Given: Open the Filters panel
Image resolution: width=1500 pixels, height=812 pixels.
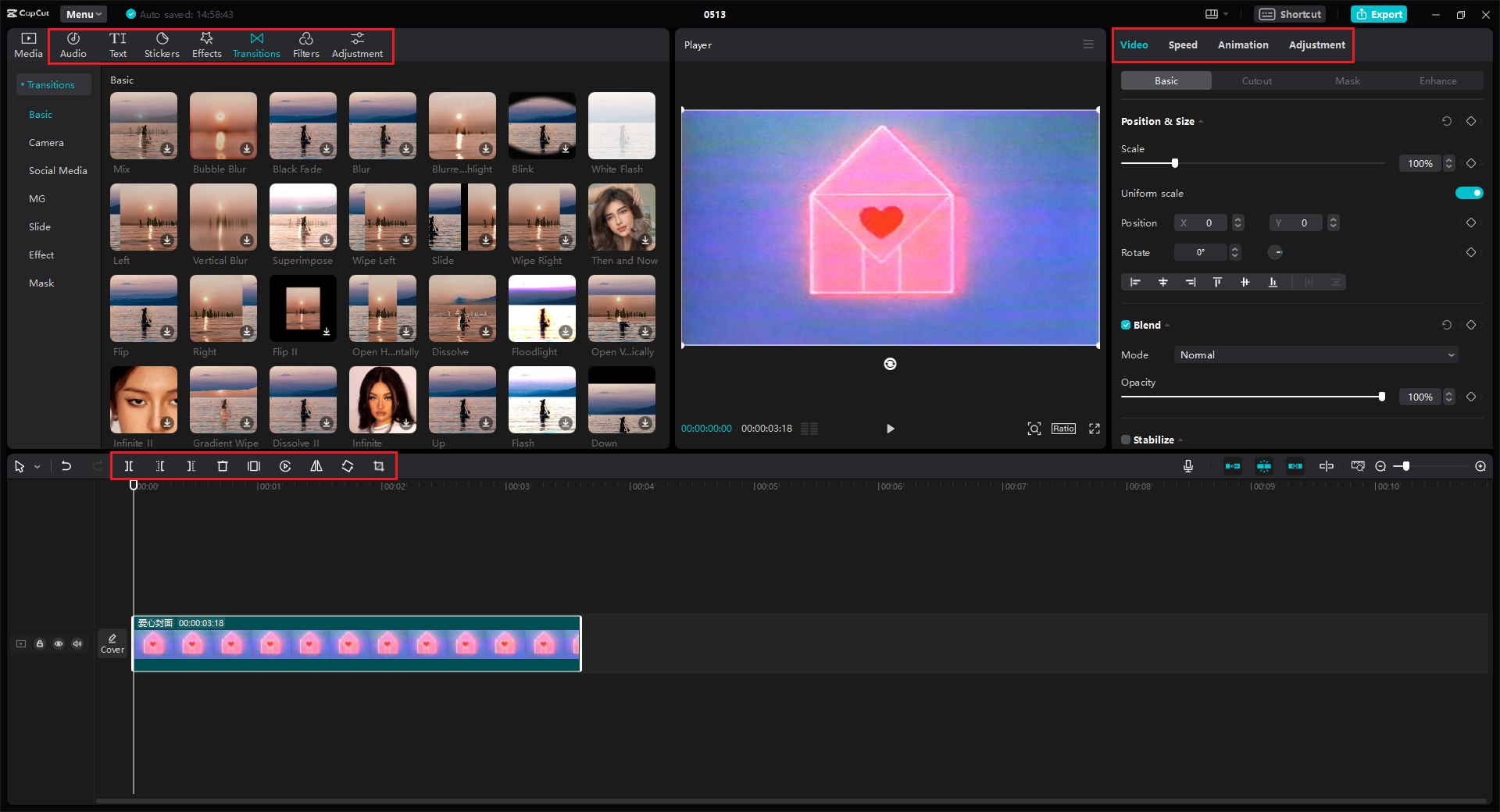Looking at the screenshot, I should point(305,45).
